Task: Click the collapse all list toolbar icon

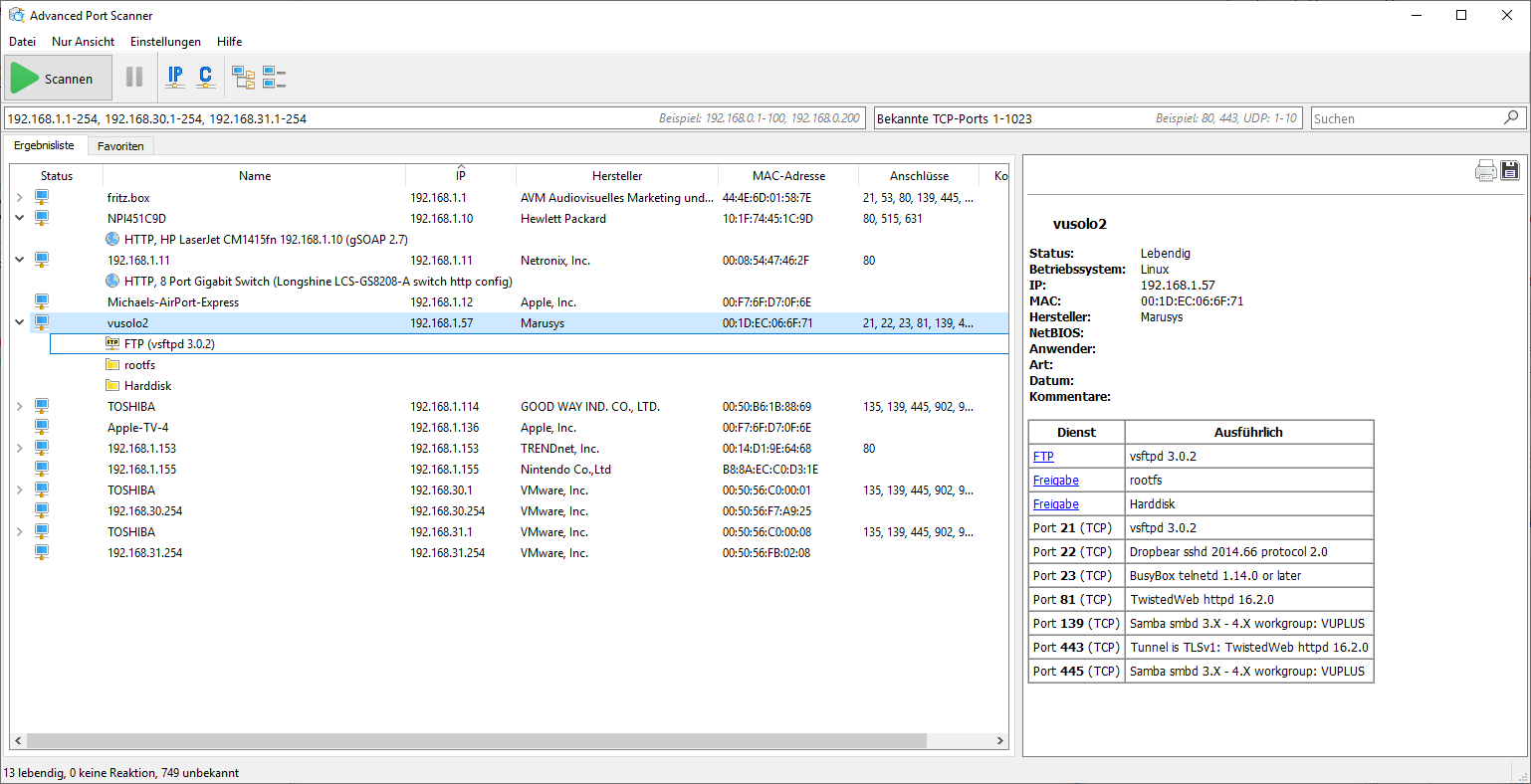Action: point(274,77)
